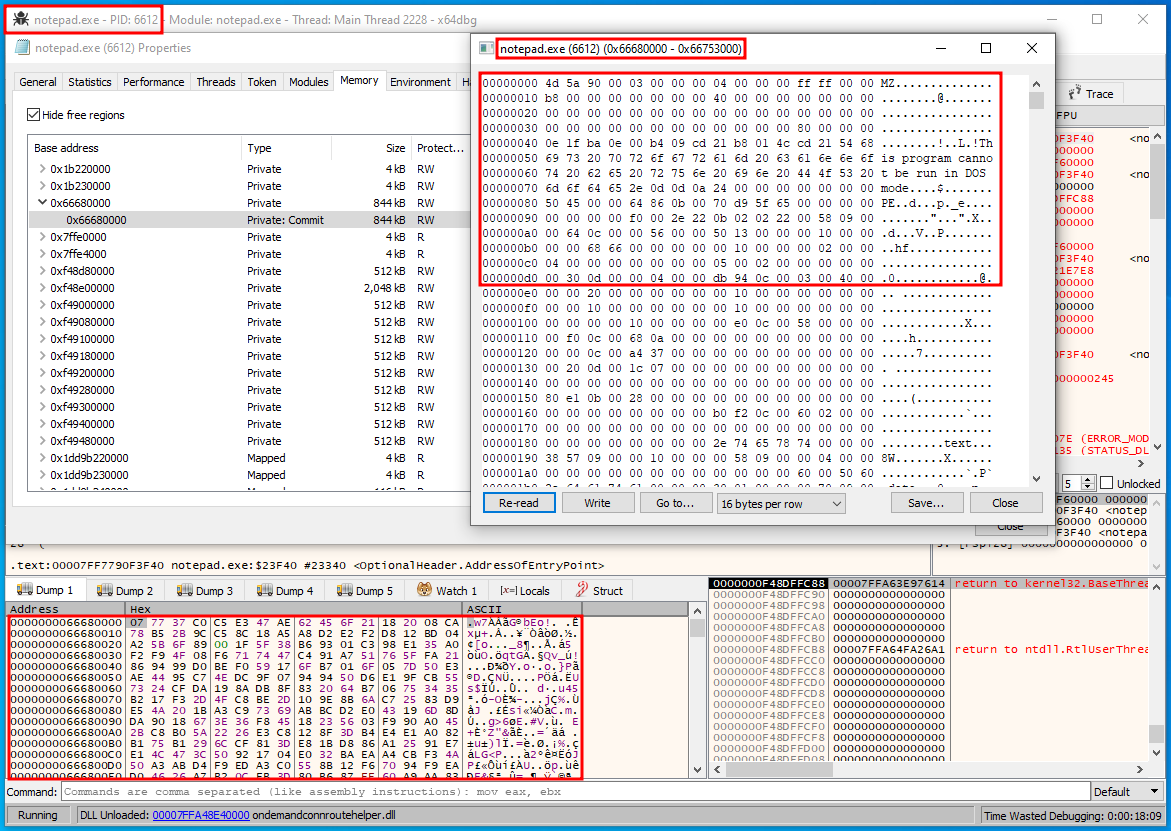Viewport: 1171px width, 831px height.
Task: Open the Dump 5 tab
Action: point(366,591)
